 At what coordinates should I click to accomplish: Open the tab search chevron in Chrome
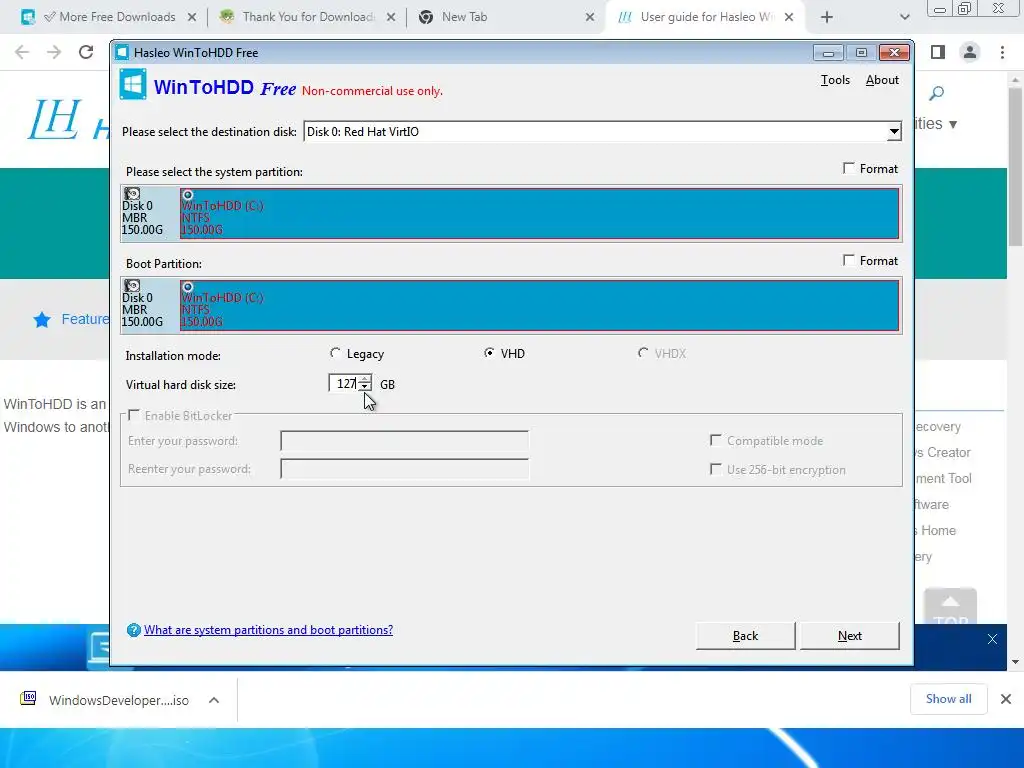coord(904,18)
